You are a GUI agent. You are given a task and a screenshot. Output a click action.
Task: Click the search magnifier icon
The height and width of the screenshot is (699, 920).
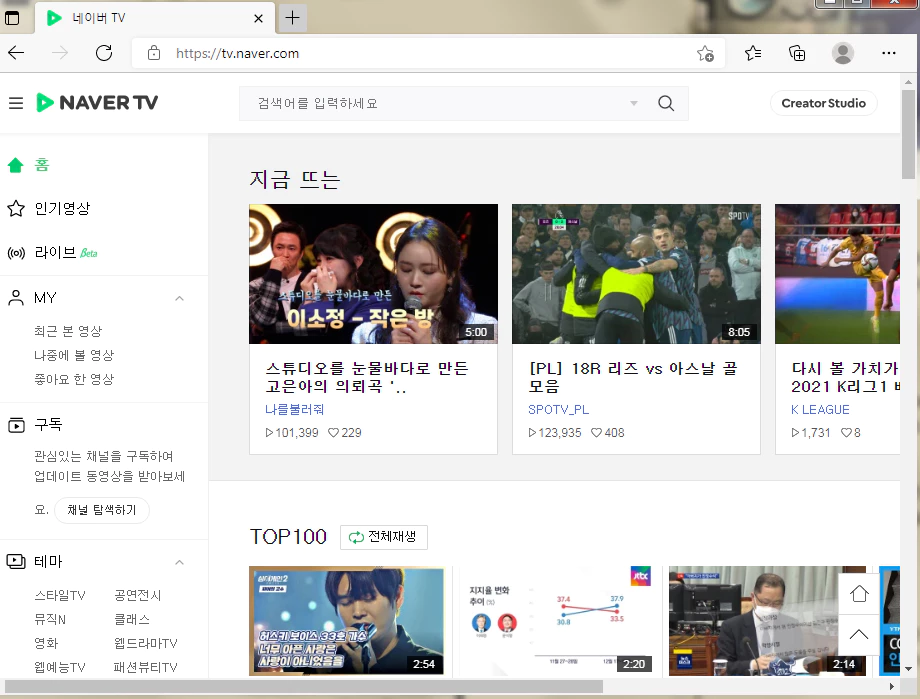coord(666,103)
